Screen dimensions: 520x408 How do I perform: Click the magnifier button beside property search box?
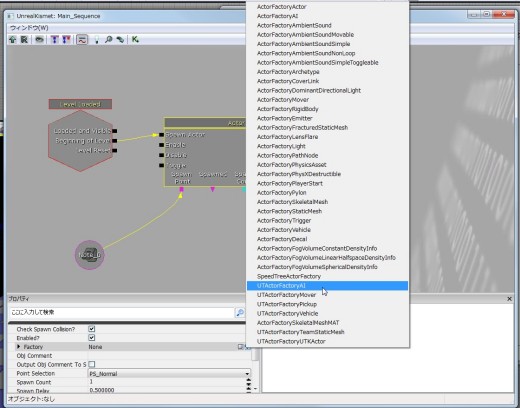tap(240, 312)
